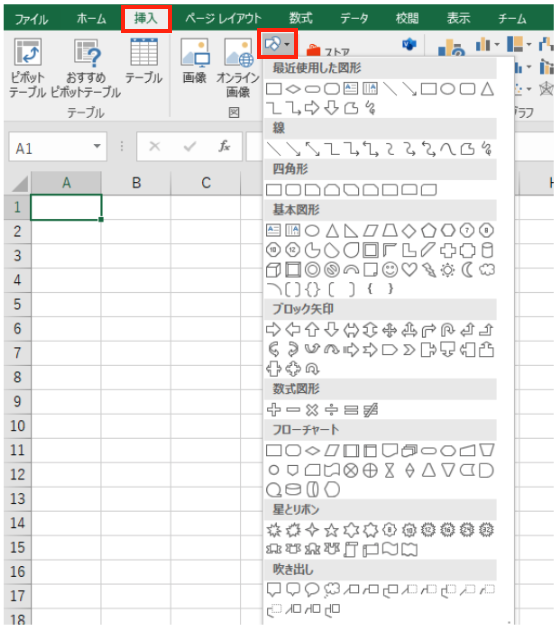This screenshot has height=630, width=559.
Task: Switch to the 数式 tab
Action: click(301, 19)
